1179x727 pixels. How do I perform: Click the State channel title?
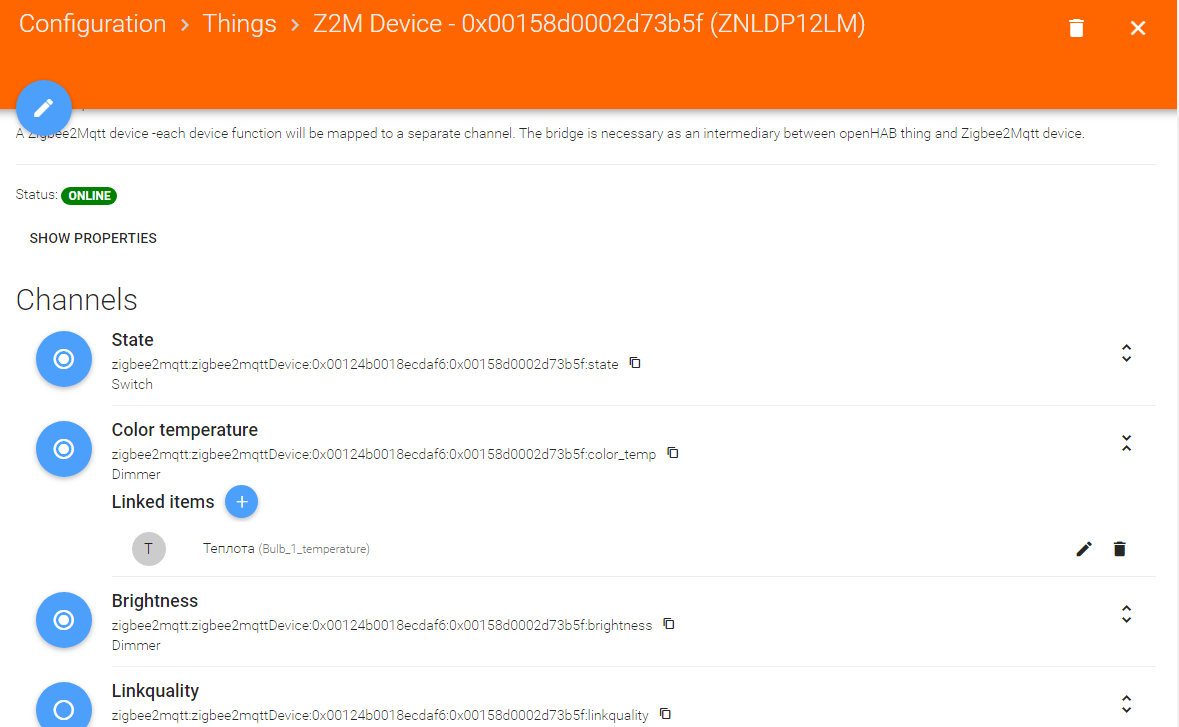(132, 340)
